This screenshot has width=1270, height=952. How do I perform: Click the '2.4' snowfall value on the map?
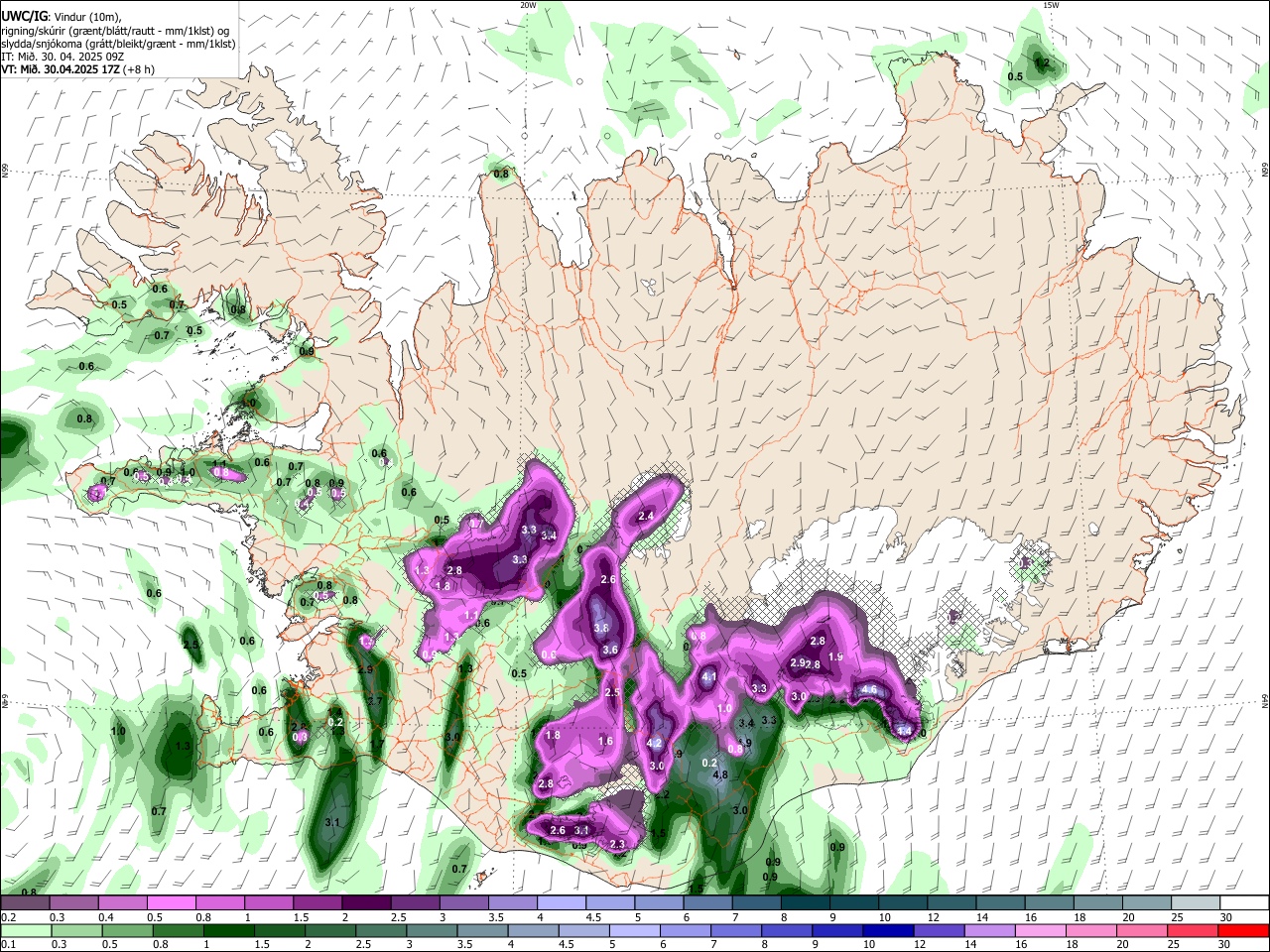(646, 516)
